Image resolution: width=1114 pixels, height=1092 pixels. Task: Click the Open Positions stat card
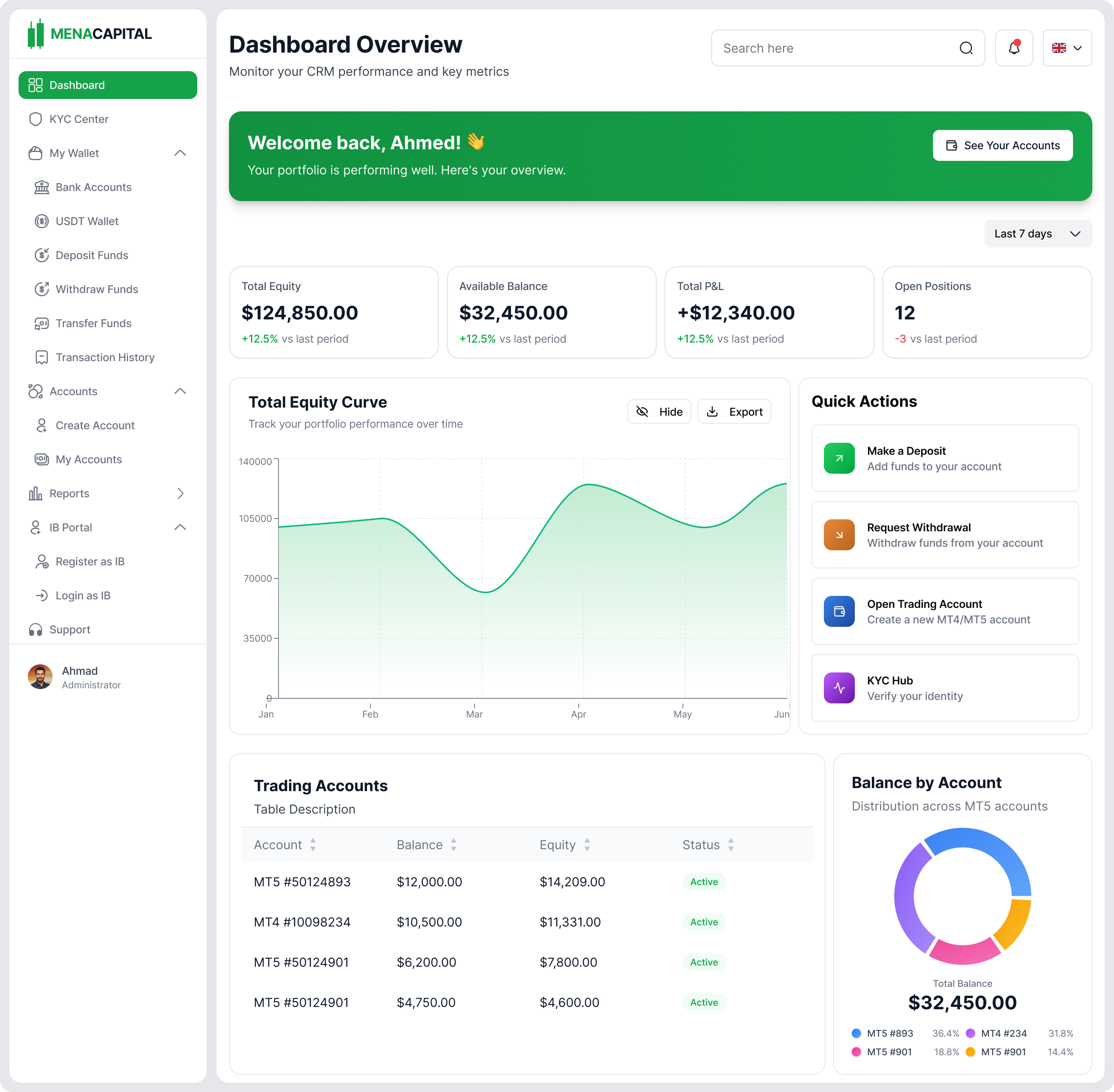(x=987, y=312)
